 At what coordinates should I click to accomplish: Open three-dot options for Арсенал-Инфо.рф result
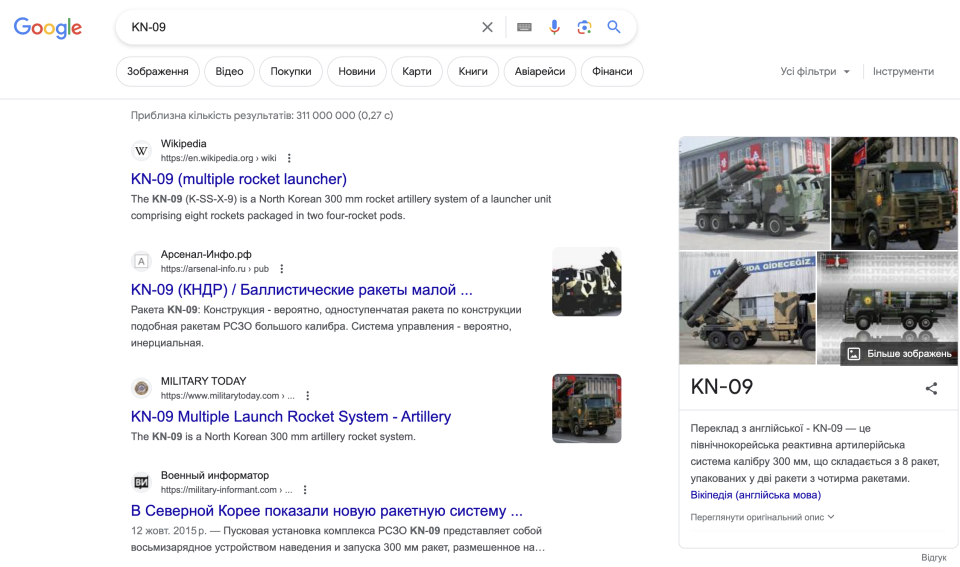(x=282, y=269)
